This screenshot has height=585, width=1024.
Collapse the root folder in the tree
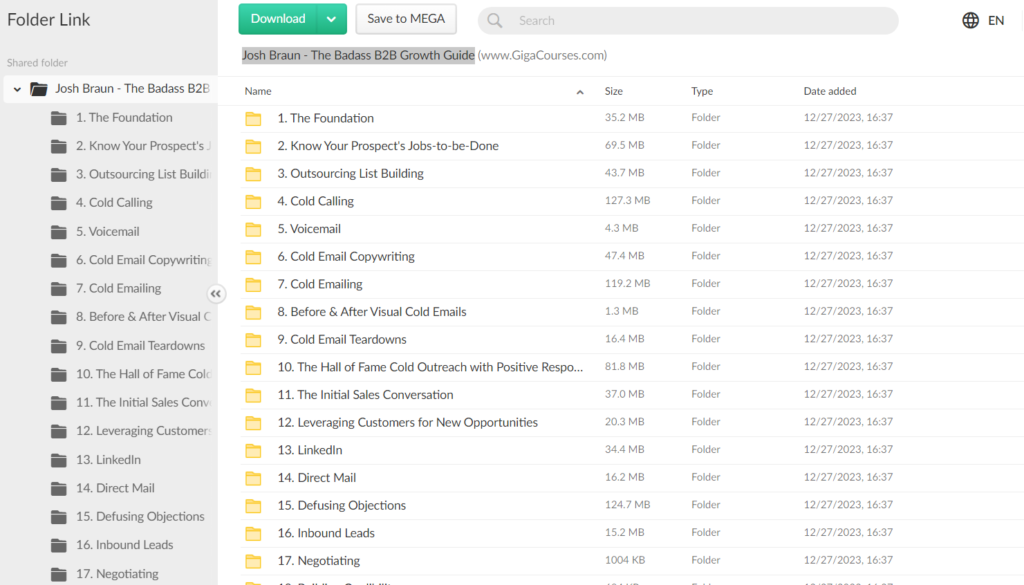pyautogui.click(x=16, y=88)
